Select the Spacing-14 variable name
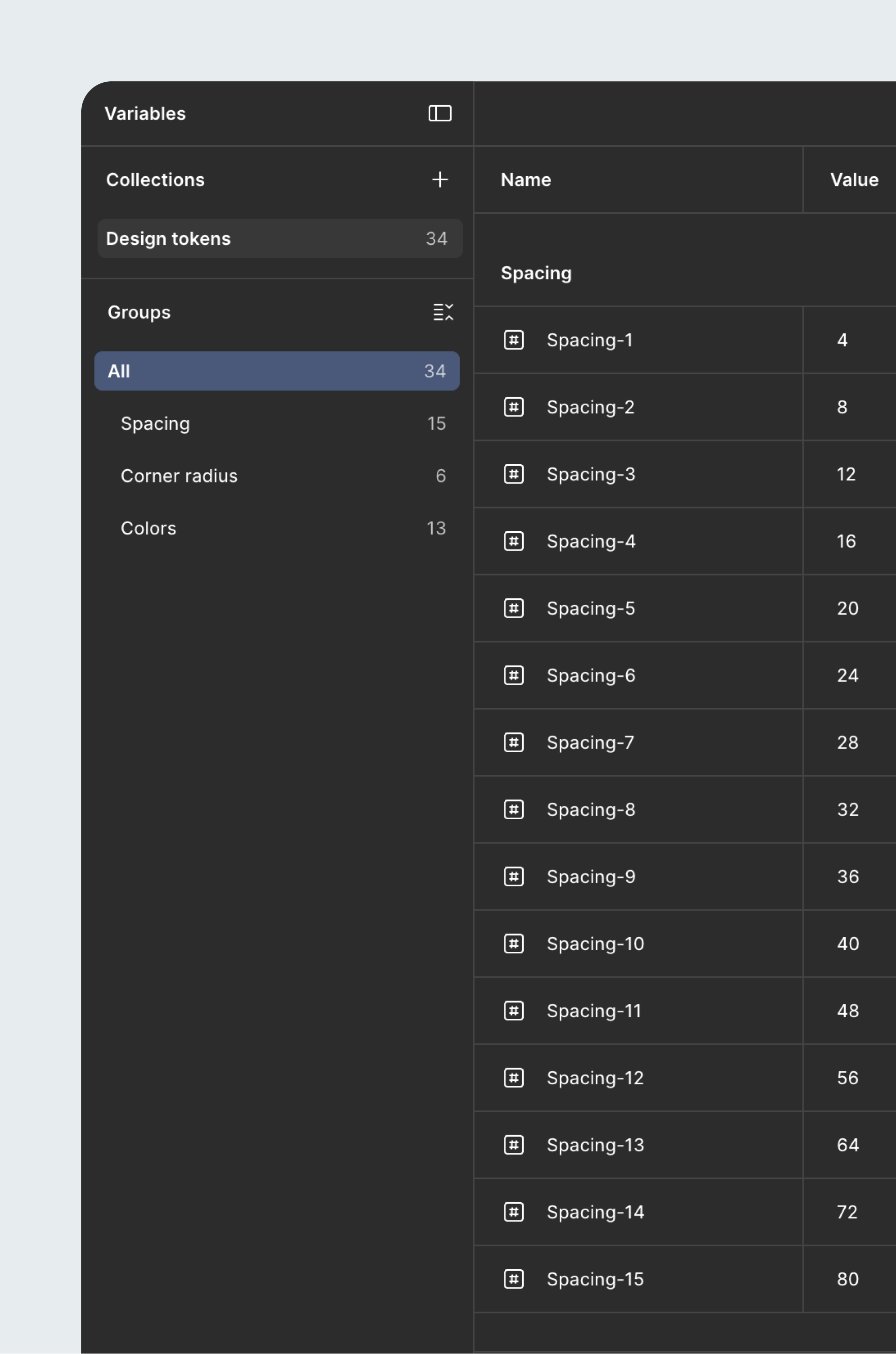Image resolution: width=896 pixels, height=1354 pixels. click(595, 1212)
